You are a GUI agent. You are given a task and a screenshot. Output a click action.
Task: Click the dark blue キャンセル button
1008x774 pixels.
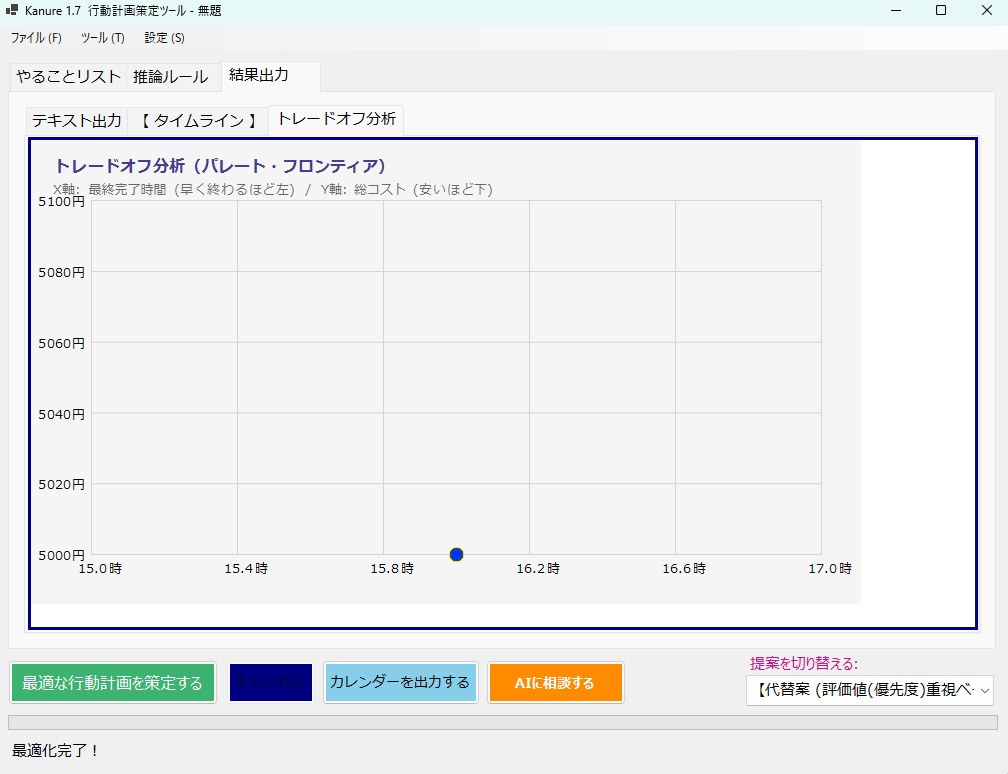pyautogui.click(x=271, y=683)
